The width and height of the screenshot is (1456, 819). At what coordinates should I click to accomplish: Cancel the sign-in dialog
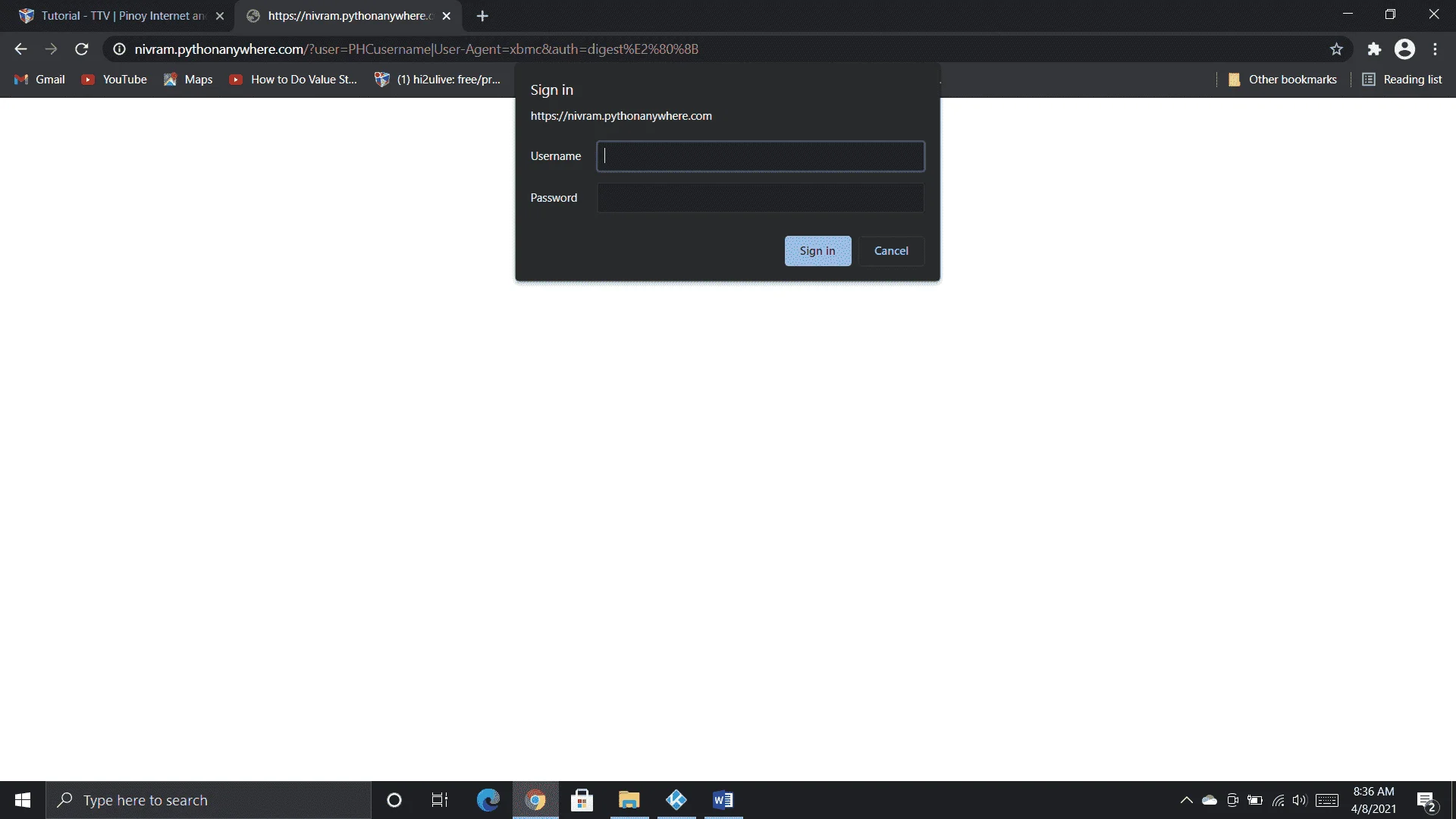point(891,251)
